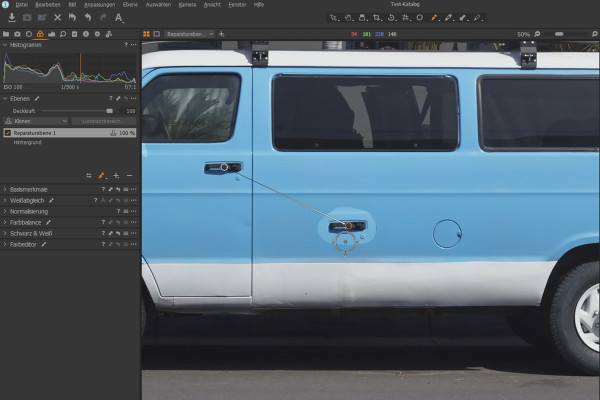This screenshot has height=400, width=600.
Task: Click the Deckkraft value field showing 100
Action: (x=128, y=111)
